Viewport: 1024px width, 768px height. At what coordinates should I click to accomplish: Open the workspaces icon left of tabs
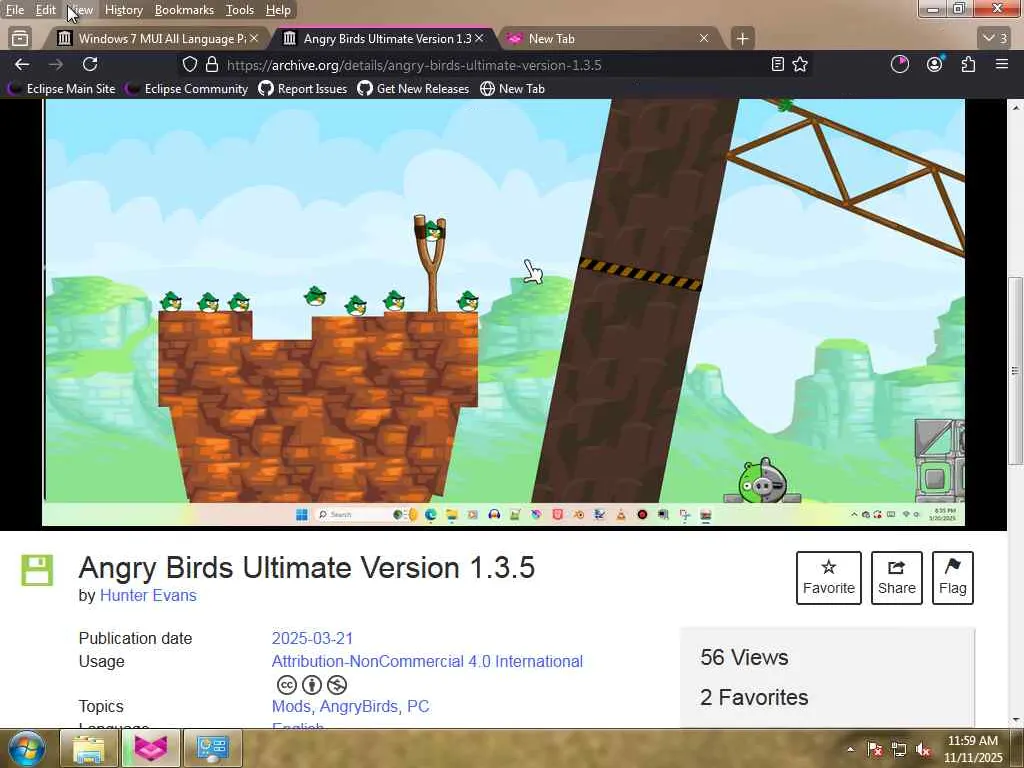tap(20, 39)
